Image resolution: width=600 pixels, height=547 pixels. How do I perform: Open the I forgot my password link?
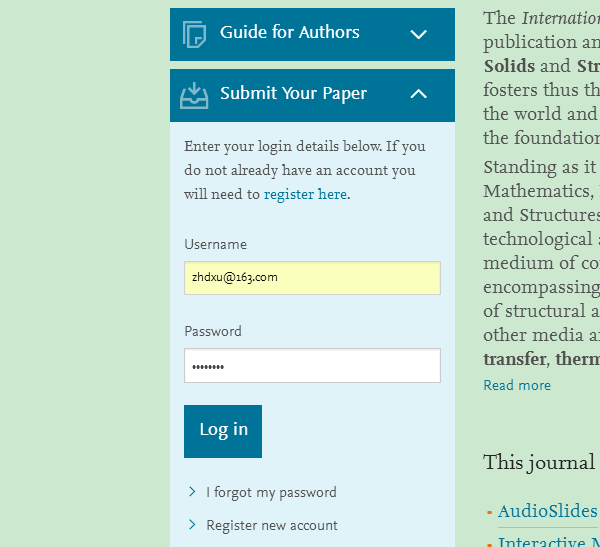point(271,492)
